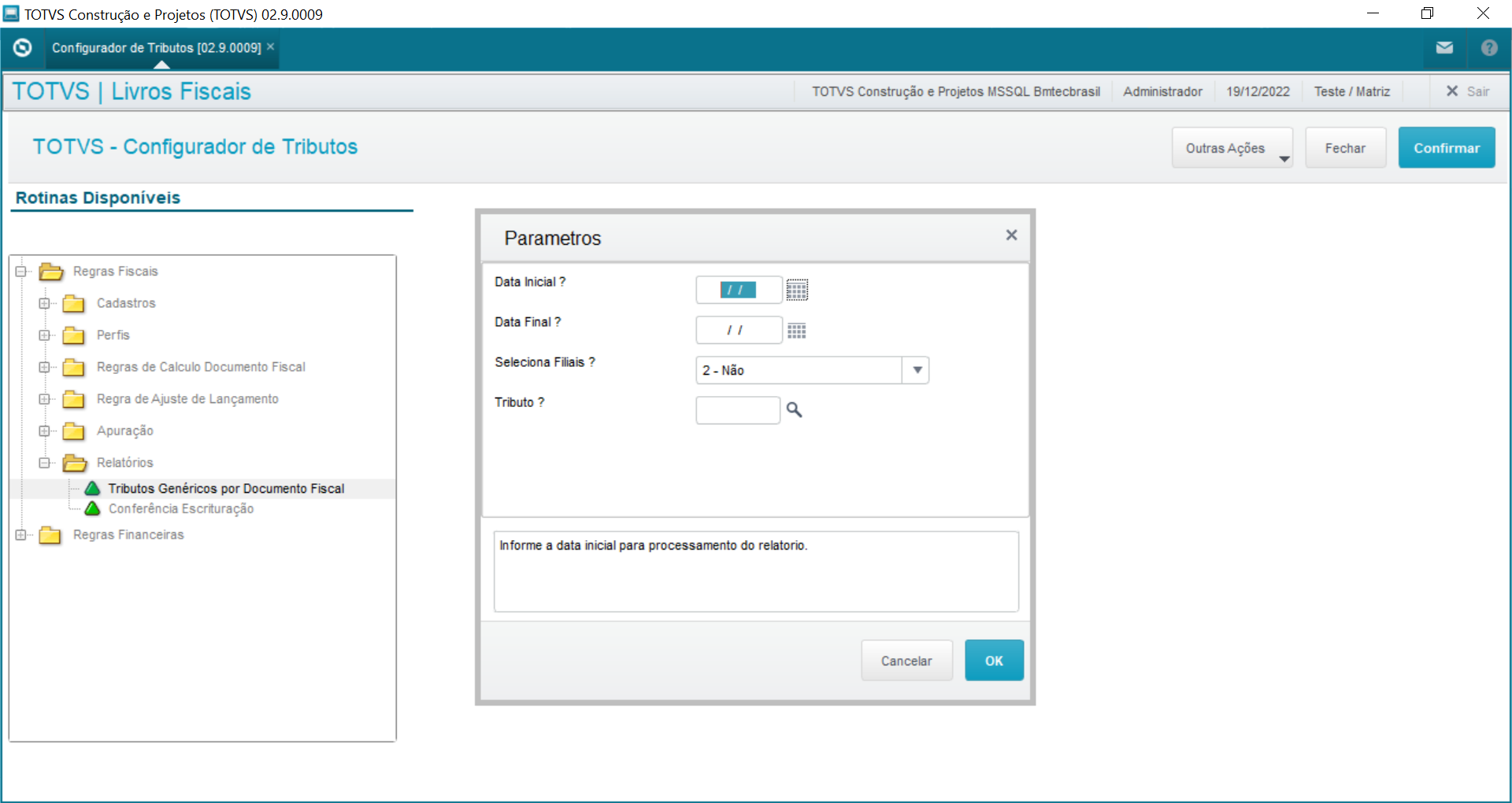Close the Configurador de Tributos tab
1512x803 pixels.
270,47
